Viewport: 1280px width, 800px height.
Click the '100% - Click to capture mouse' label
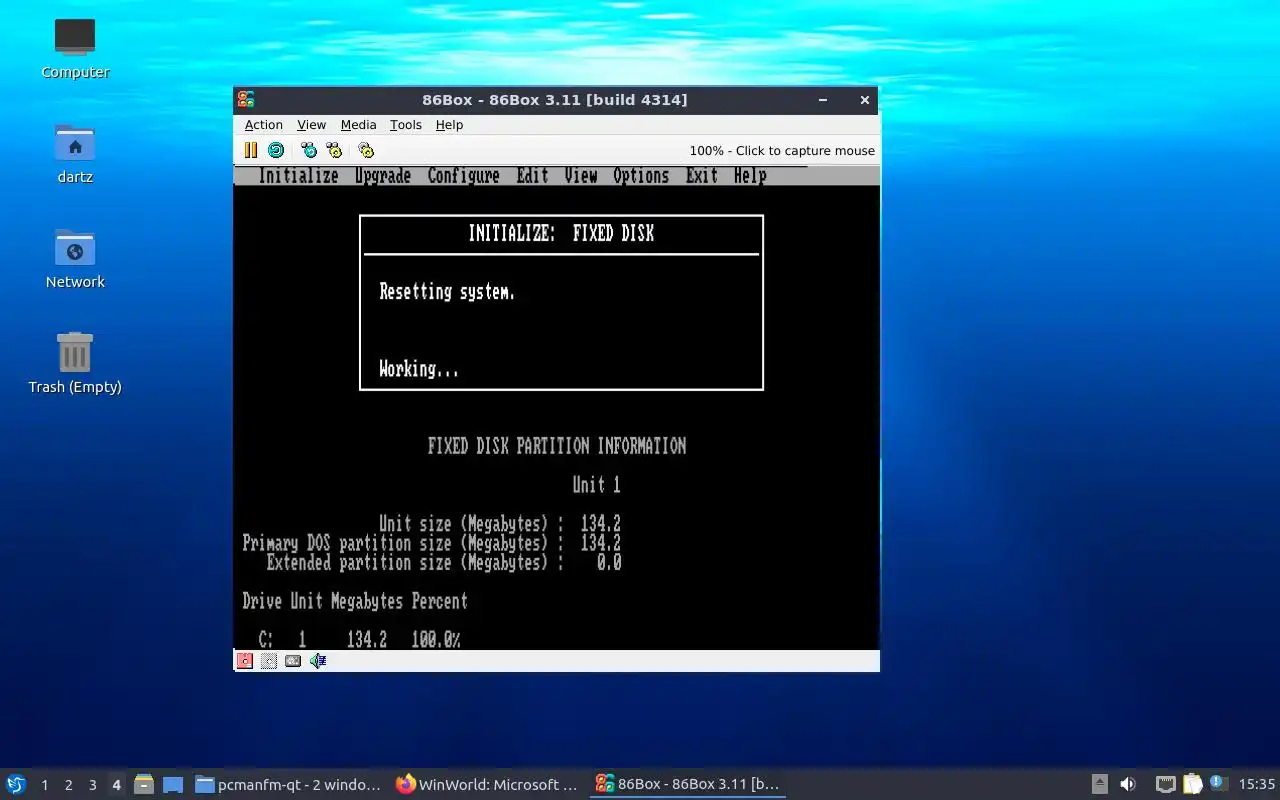782,151
